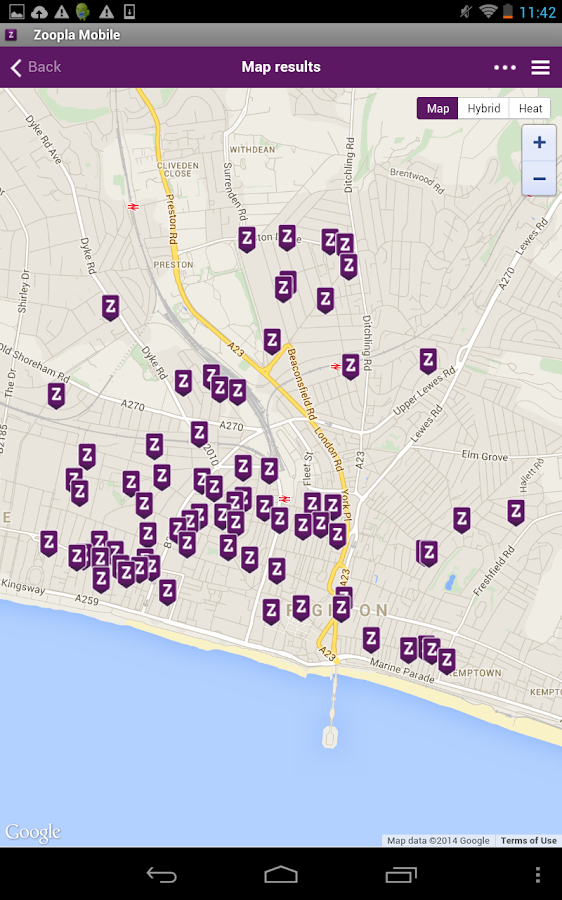Tap the Elm Grove road label

click(x=485, y=456)
